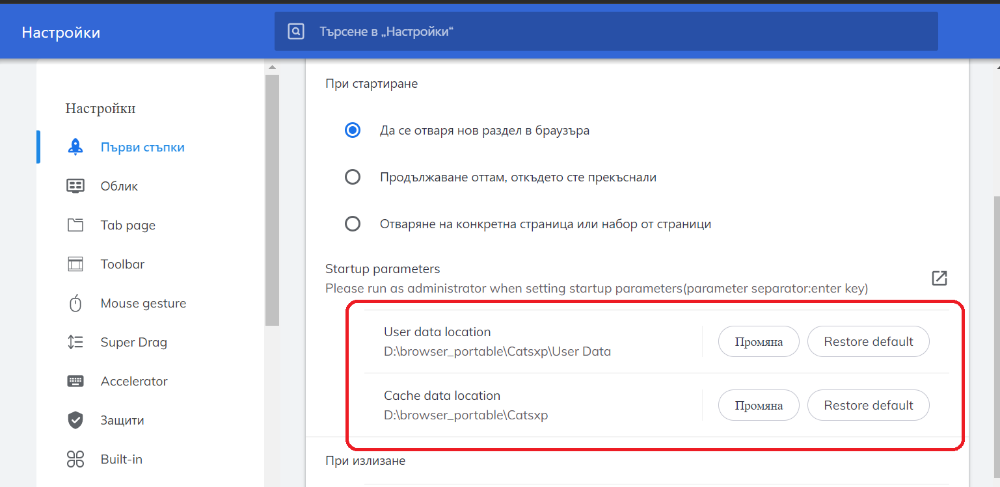
Task: Click Промяна for Cache data location
Action: point(758,405)
